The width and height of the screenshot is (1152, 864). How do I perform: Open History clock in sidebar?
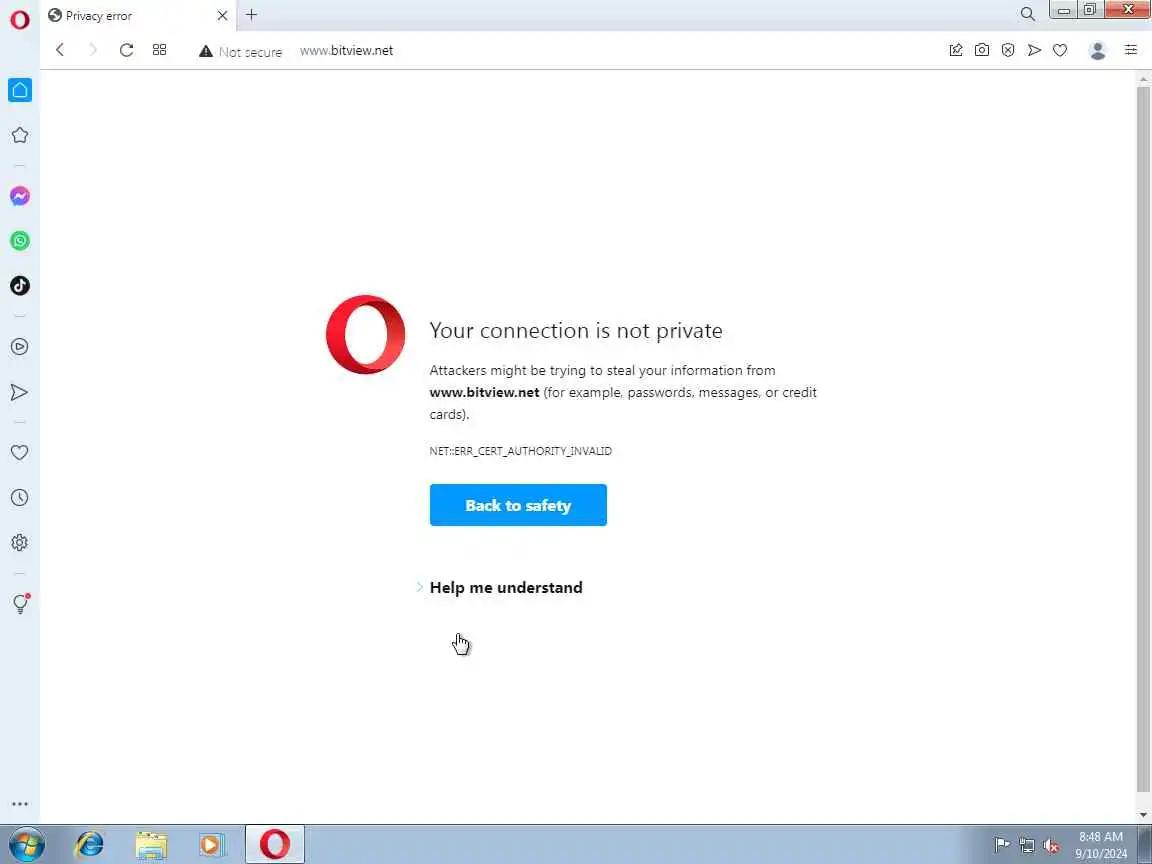click(20, 497)
